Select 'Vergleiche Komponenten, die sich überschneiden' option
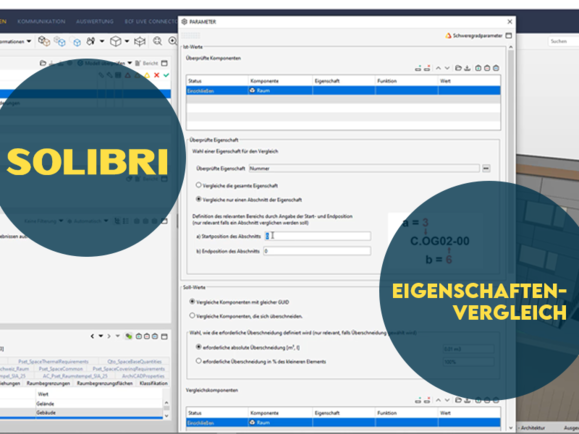The image size is (579, 434). (x=192, y=315)
